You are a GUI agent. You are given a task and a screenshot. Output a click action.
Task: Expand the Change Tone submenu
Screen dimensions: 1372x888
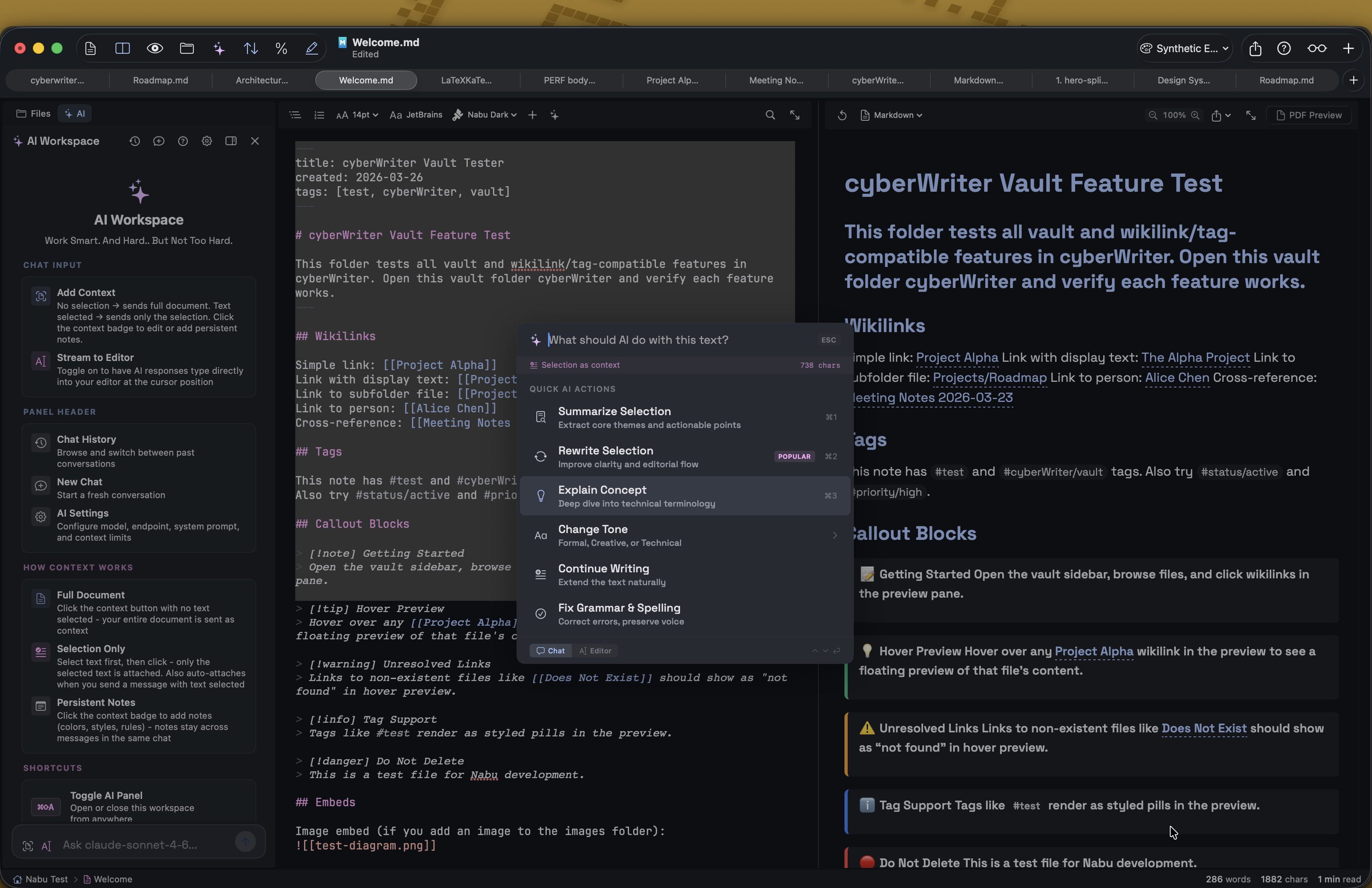pyautogui.click(x=684, y=535)
